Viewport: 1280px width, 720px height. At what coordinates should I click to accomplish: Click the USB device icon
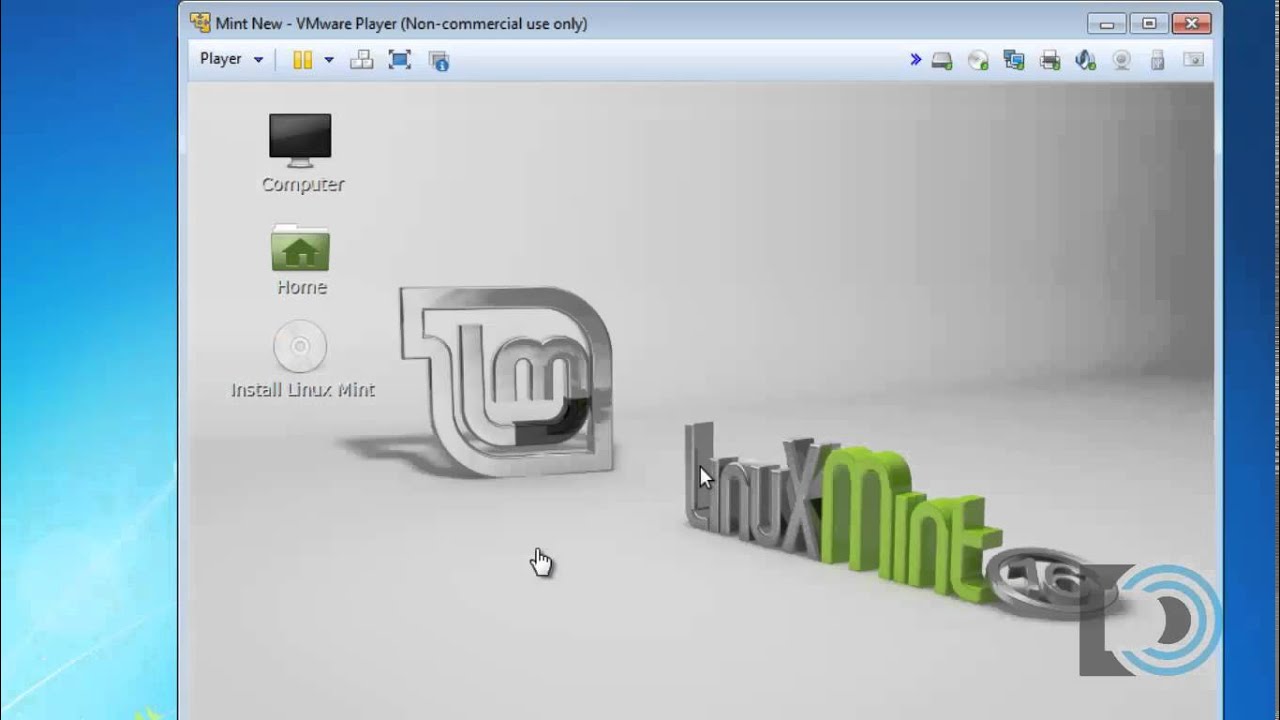[1158, 61]
